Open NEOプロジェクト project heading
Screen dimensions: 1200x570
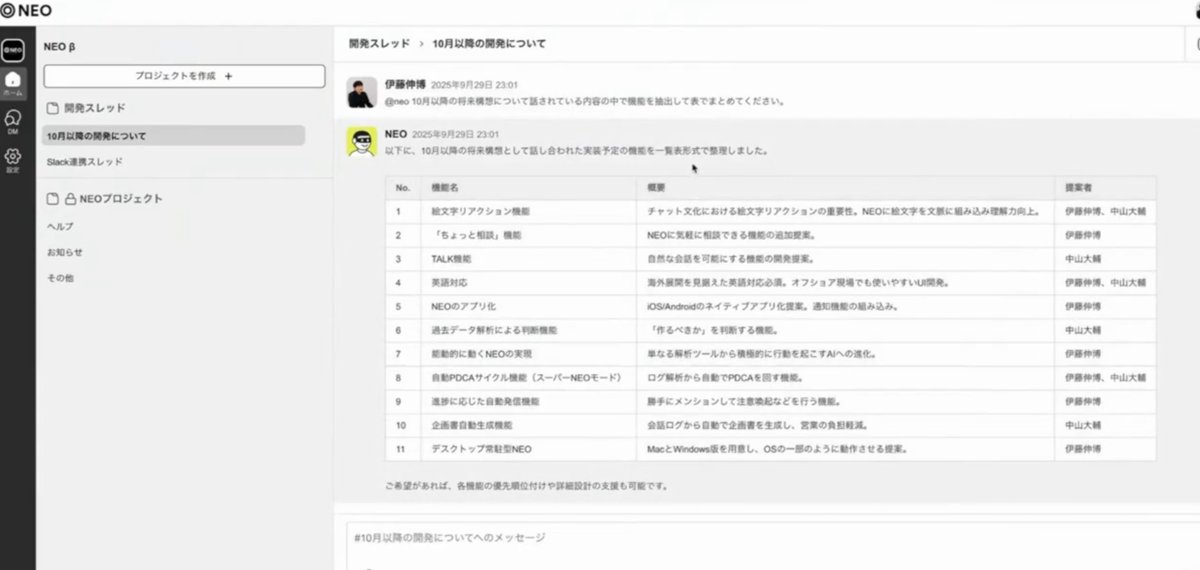tap(121, 199)
